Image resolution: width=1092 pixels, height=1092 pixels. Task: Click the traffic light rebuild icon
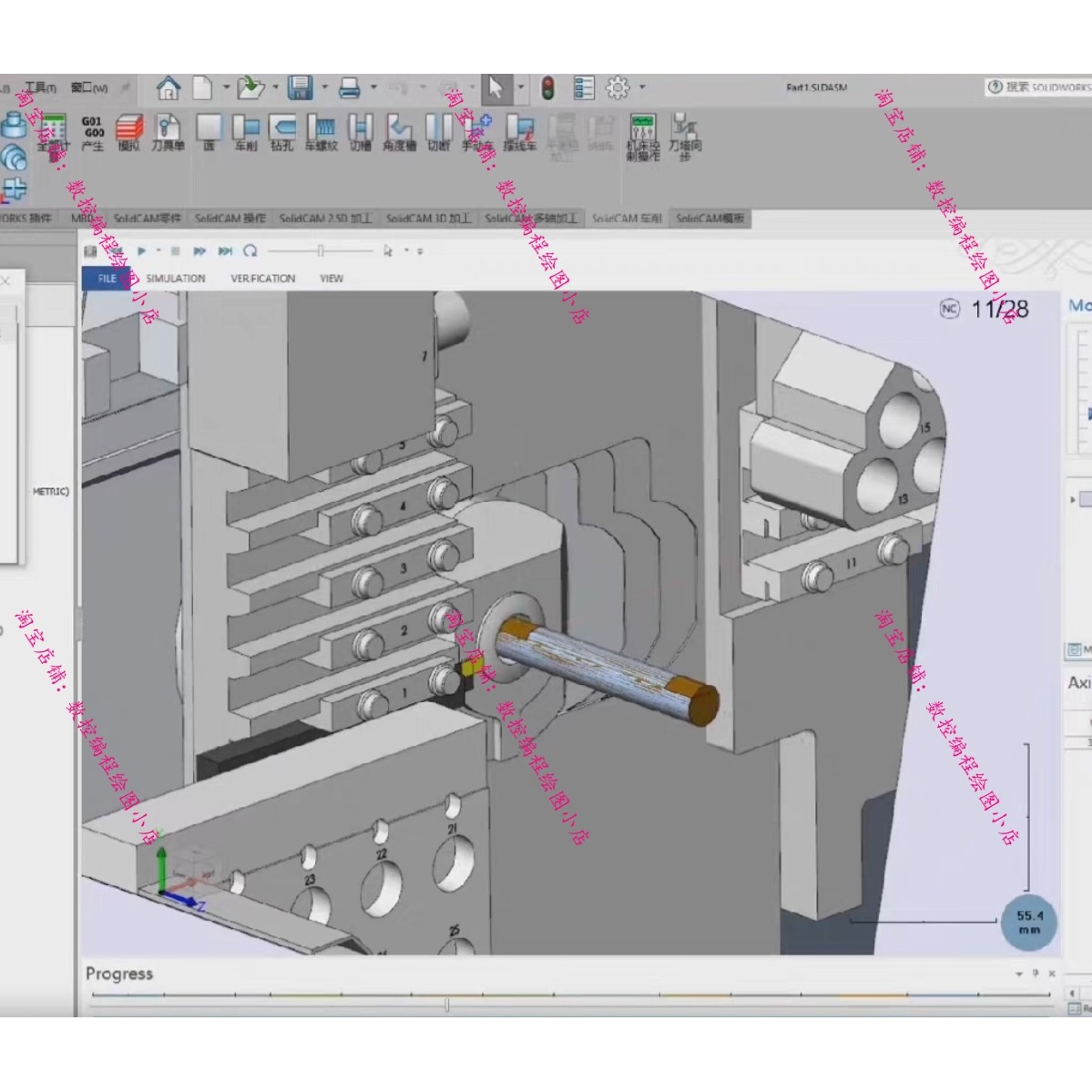[547, 87]
